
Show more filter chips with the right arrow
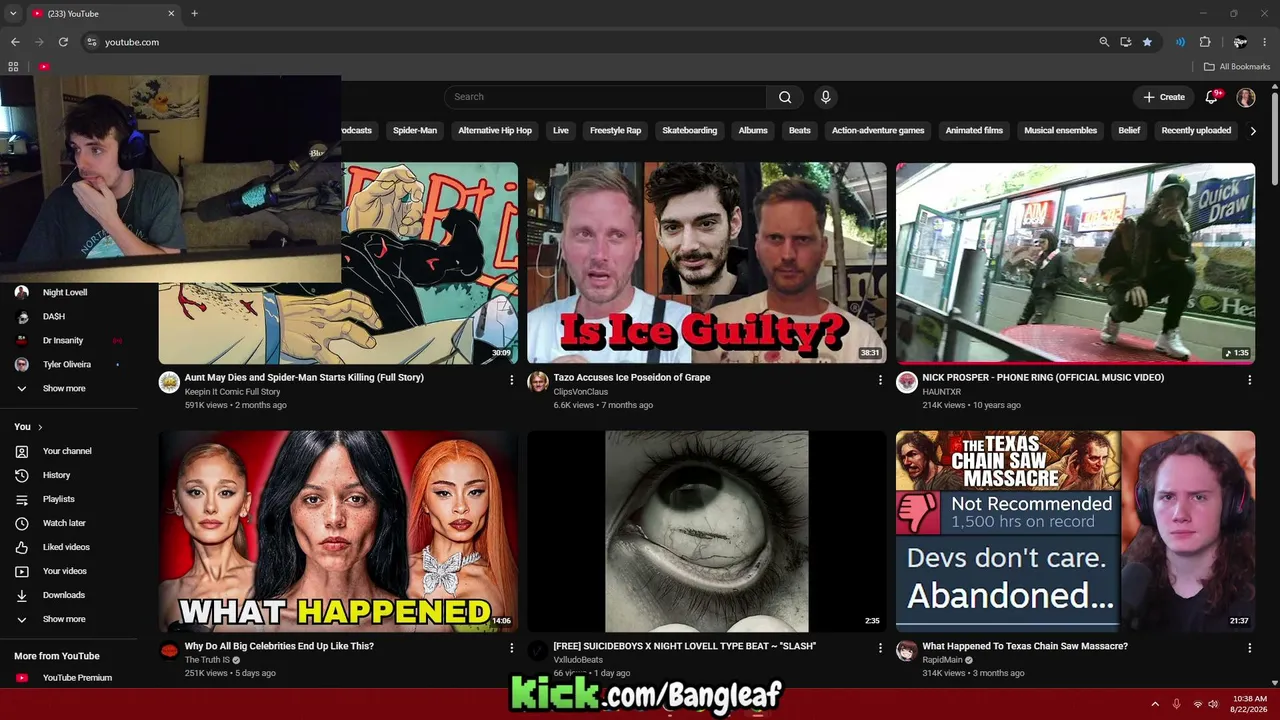[x=1253, y=131]
